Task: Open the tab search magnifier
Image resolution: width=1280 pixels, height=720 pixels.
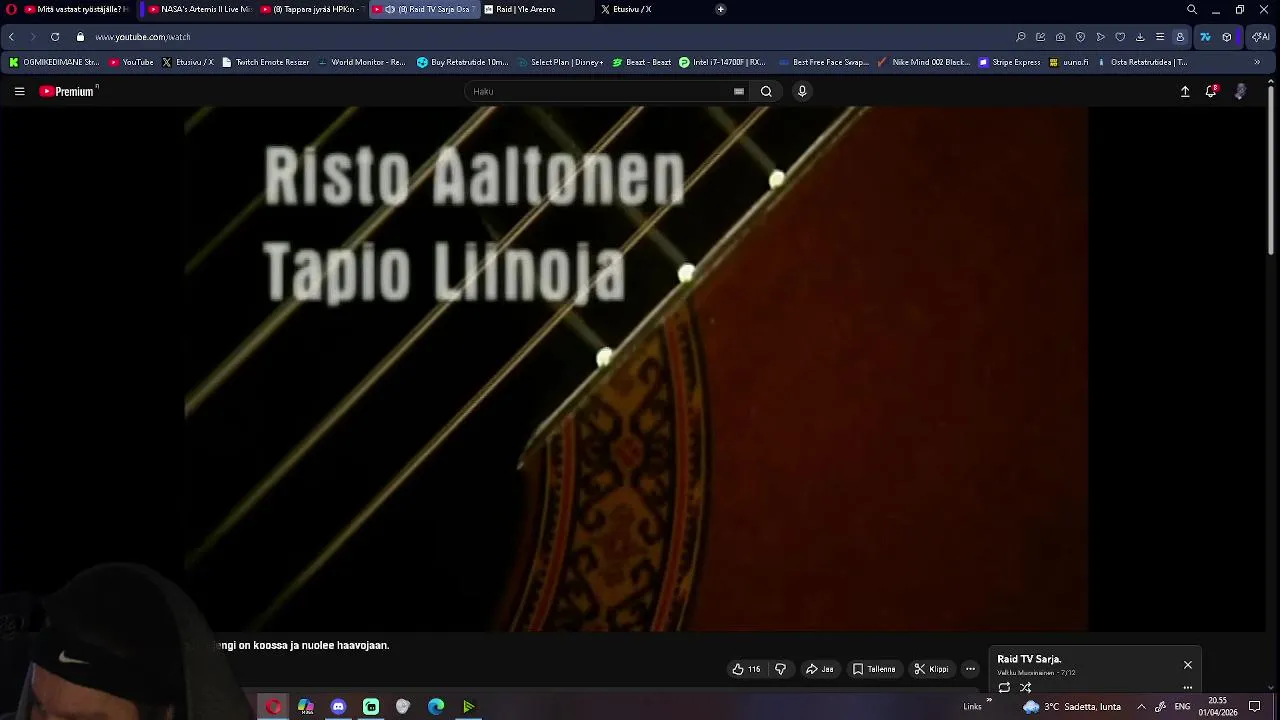Action: point(1192,9)
